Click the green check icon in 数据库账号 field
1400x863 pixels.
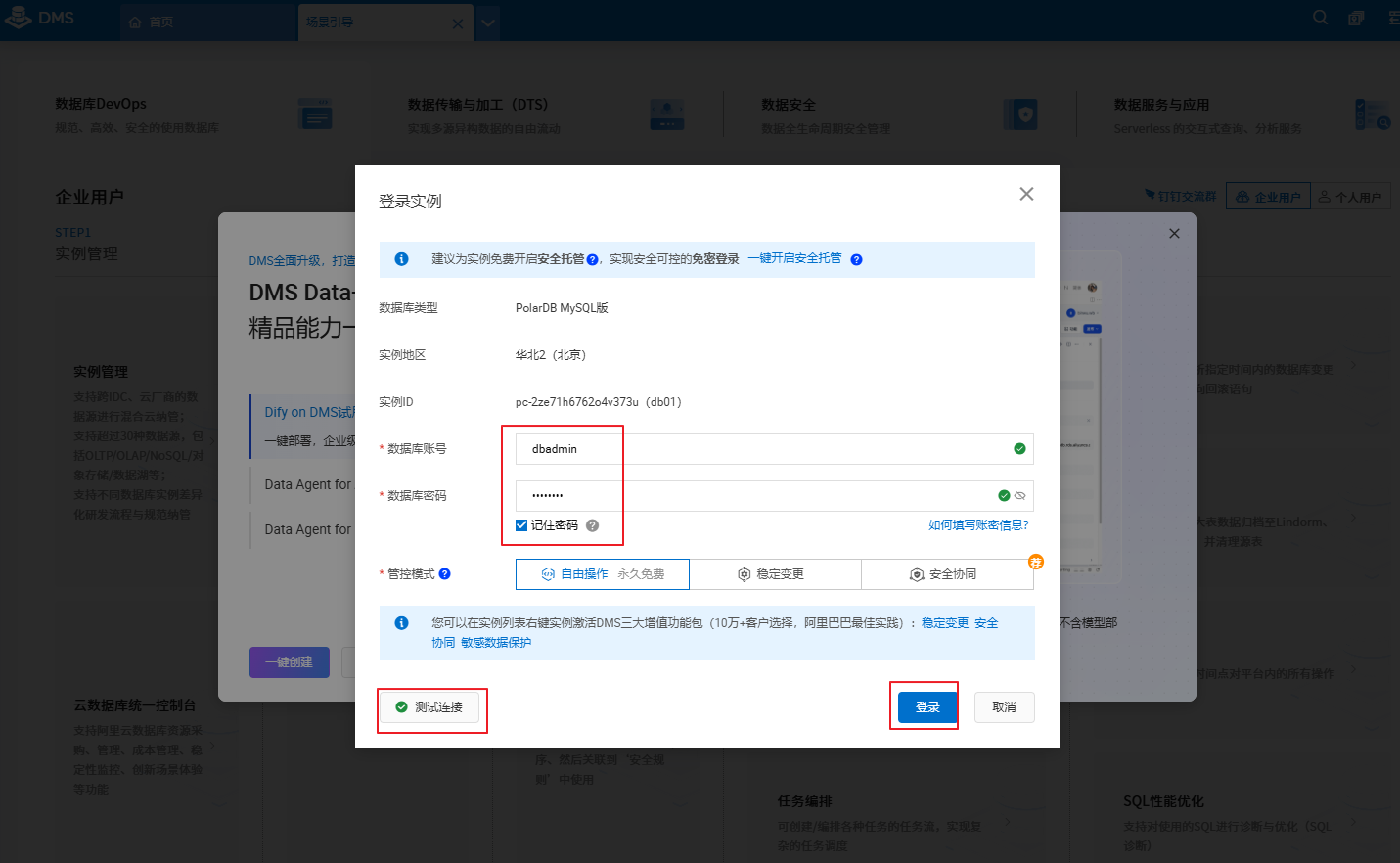click(x=1019, y=449)
